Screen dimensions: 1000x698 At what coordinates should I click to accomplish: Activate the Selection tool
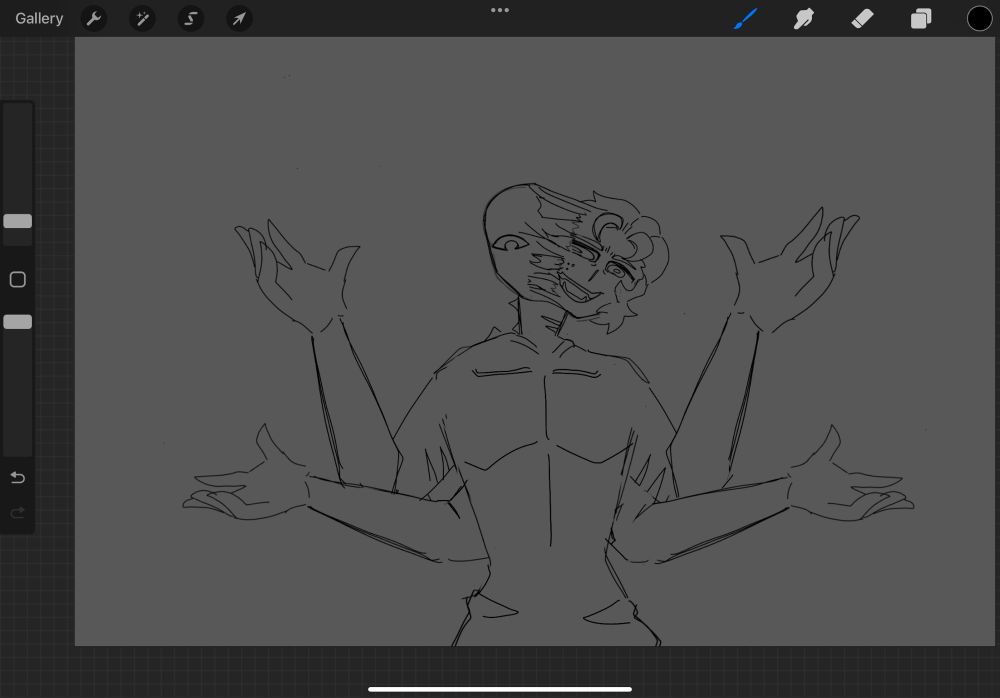(191, 19)
